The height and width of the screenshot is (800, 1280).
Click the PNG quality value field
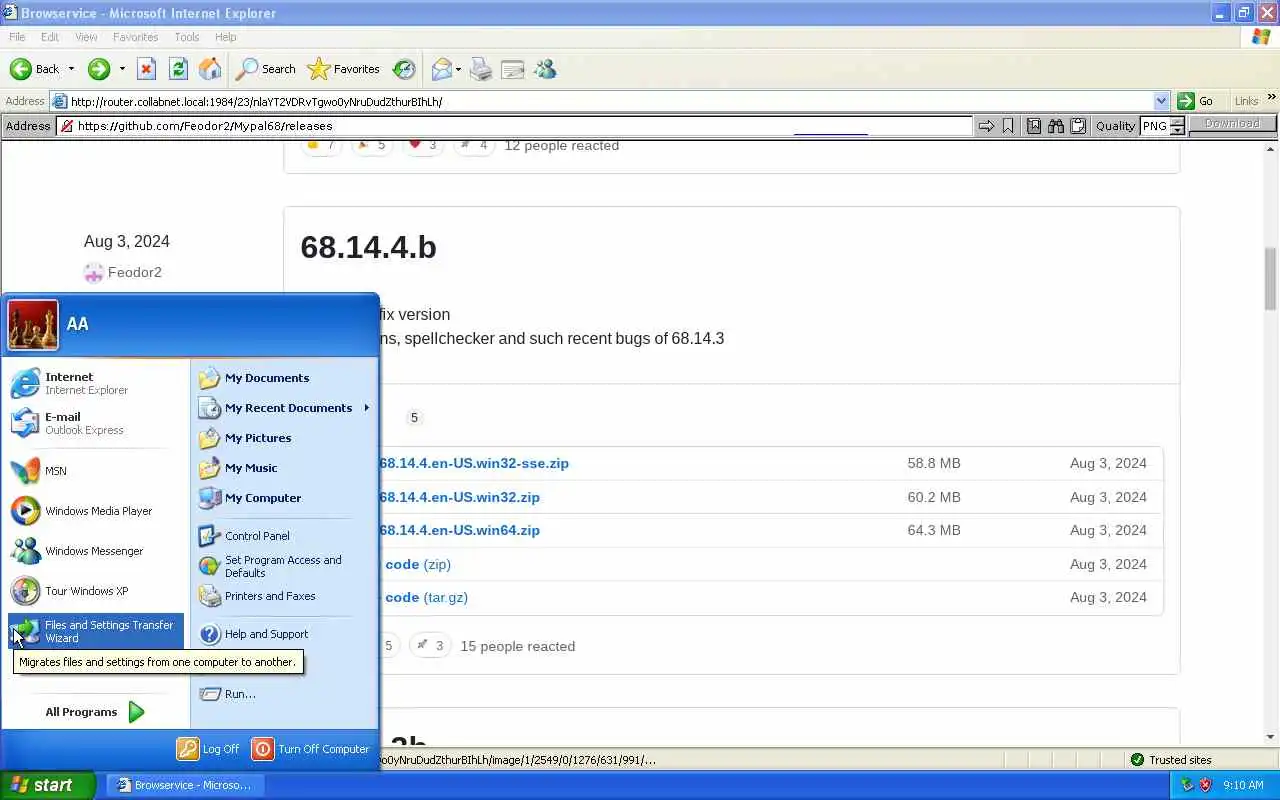tap(1154, 126)
